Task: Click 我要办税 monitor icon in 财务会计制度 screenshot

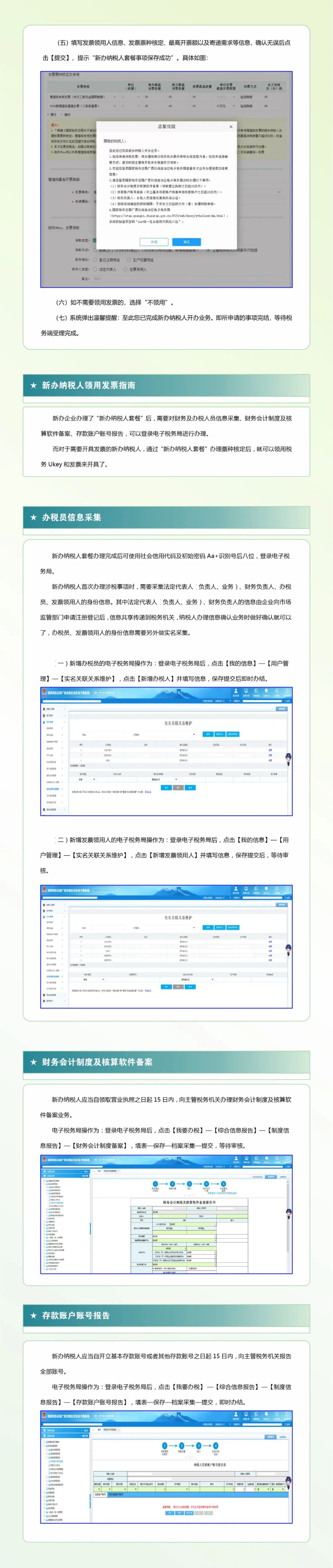Action: click(246, 1159)
